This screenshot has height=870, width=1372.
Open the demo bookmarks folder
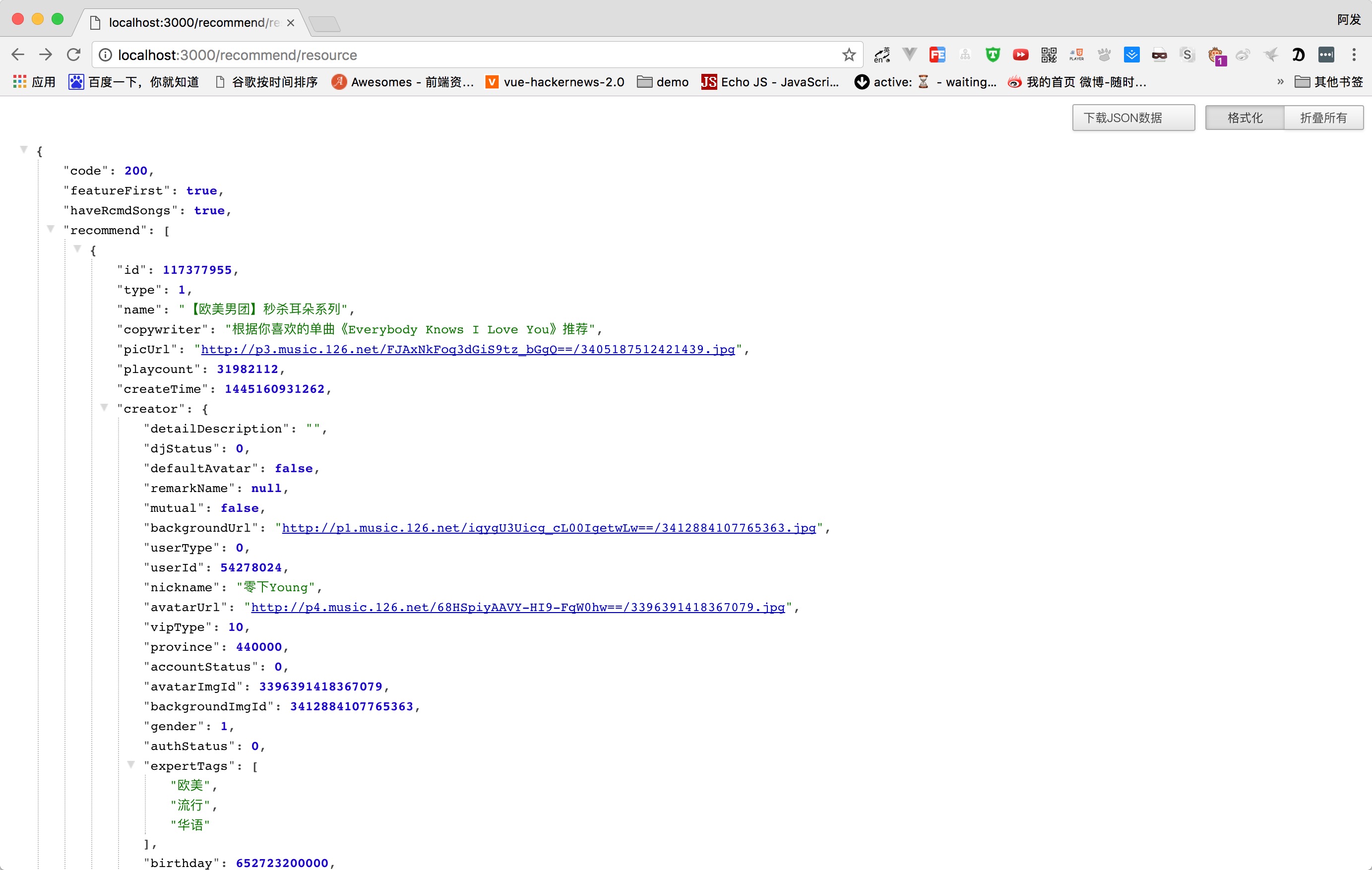(663, 82)
